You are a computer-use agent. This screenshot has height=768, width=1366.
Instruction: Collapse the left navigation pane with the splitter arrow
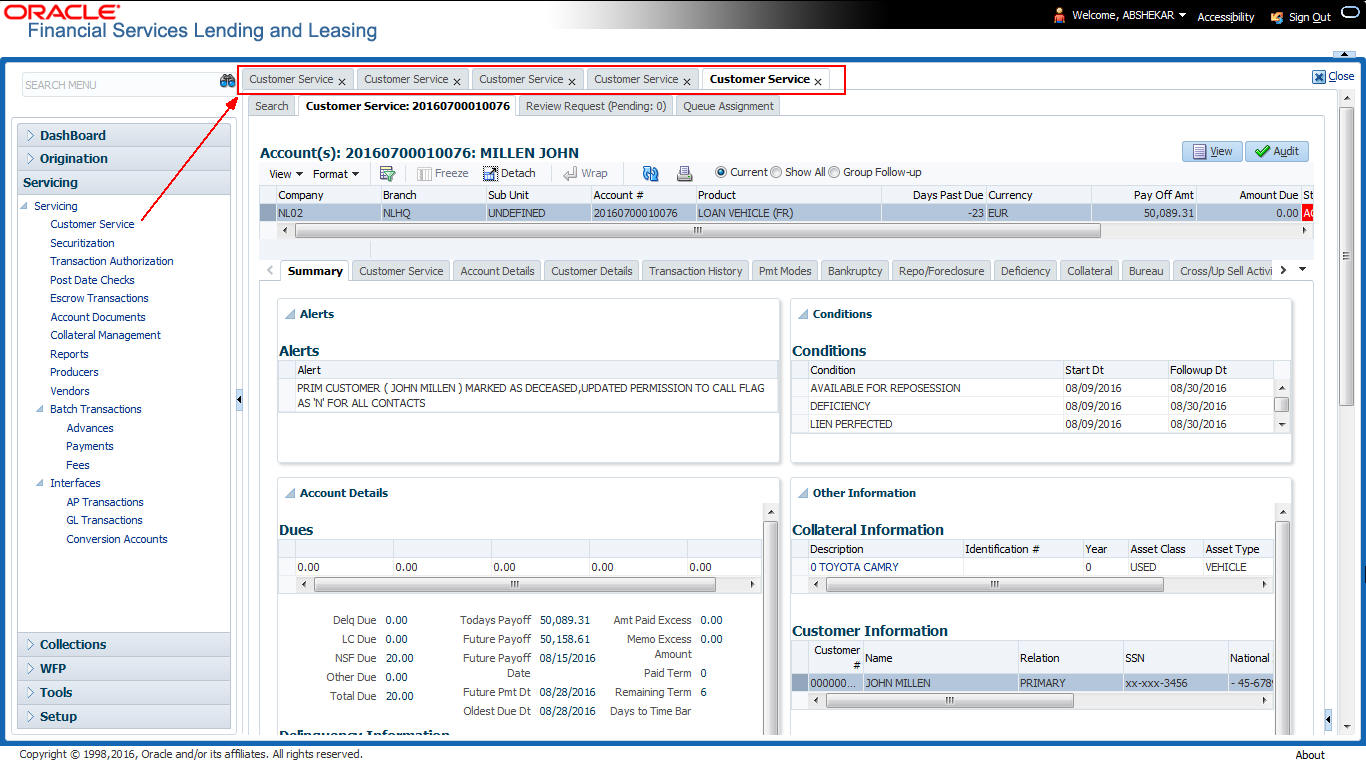tap(239, 400)
